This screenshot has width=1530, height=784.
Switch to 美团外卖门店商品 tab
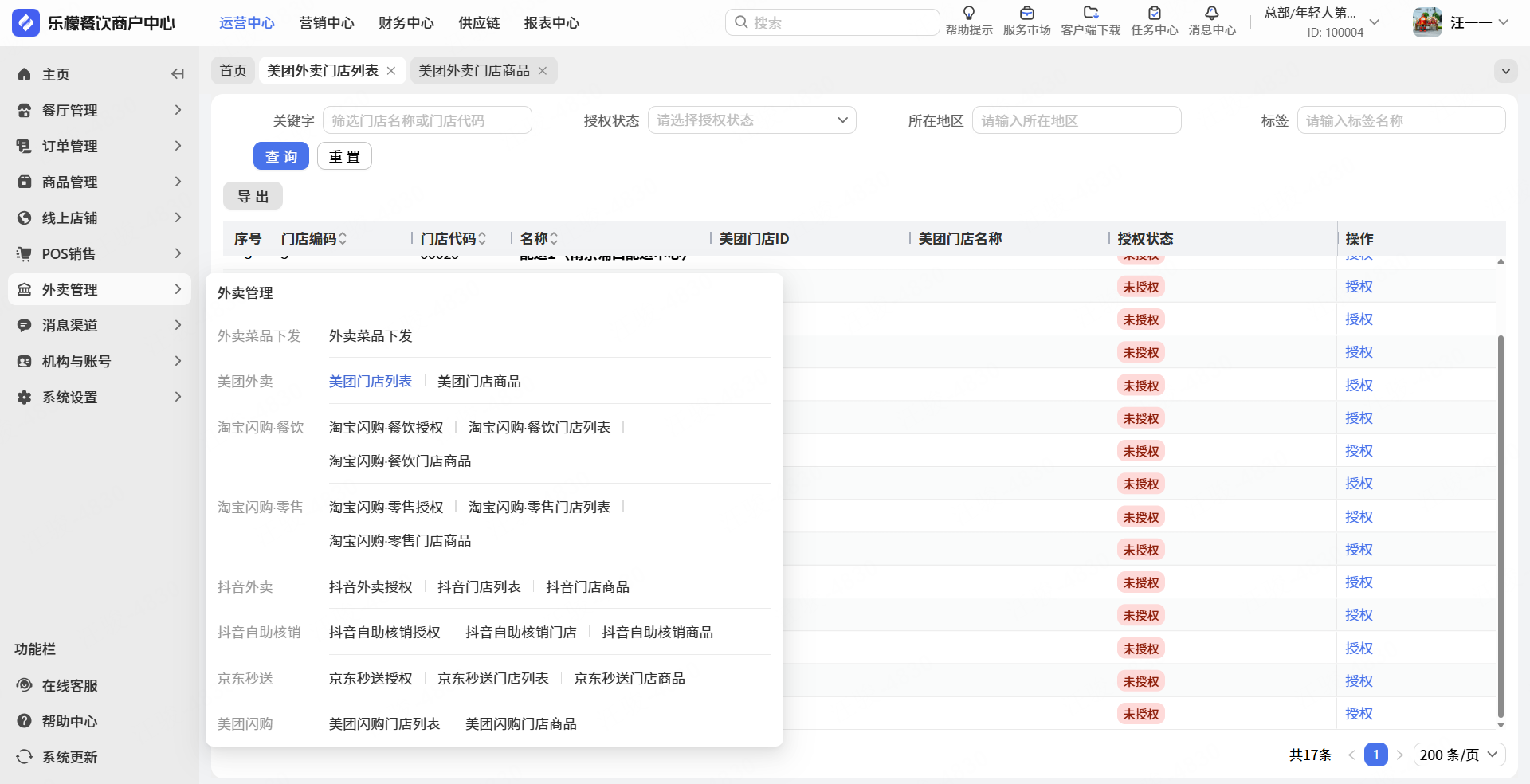(473, 71)
